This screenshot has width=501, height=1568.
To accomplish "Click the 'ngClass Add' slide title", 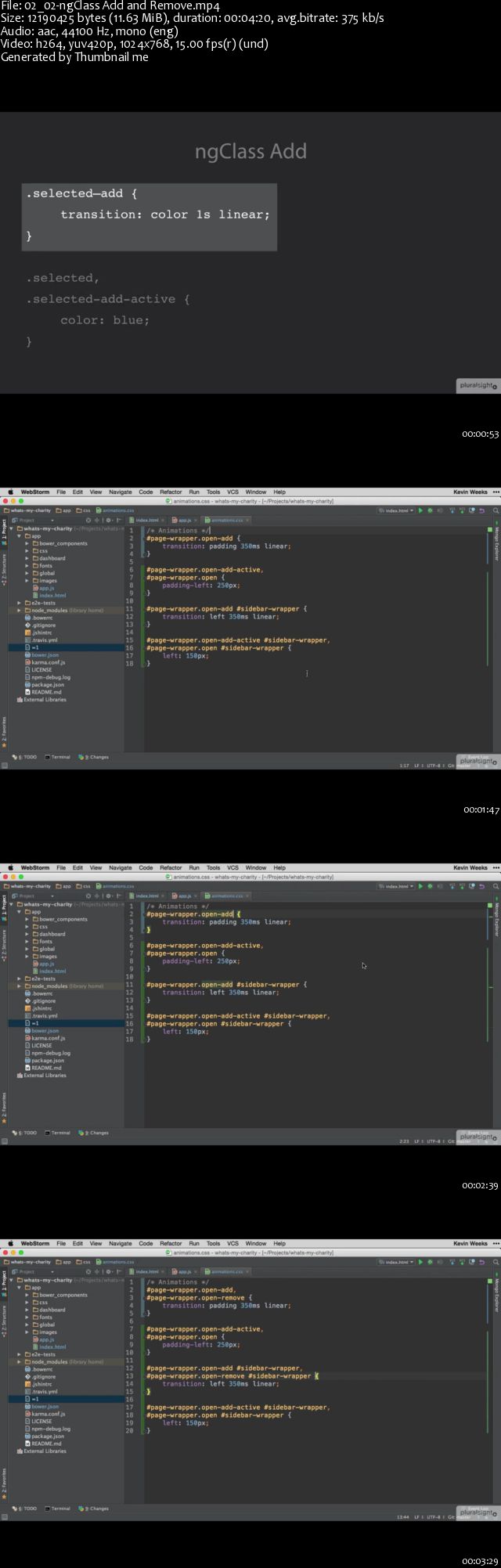I will (250, 151).
